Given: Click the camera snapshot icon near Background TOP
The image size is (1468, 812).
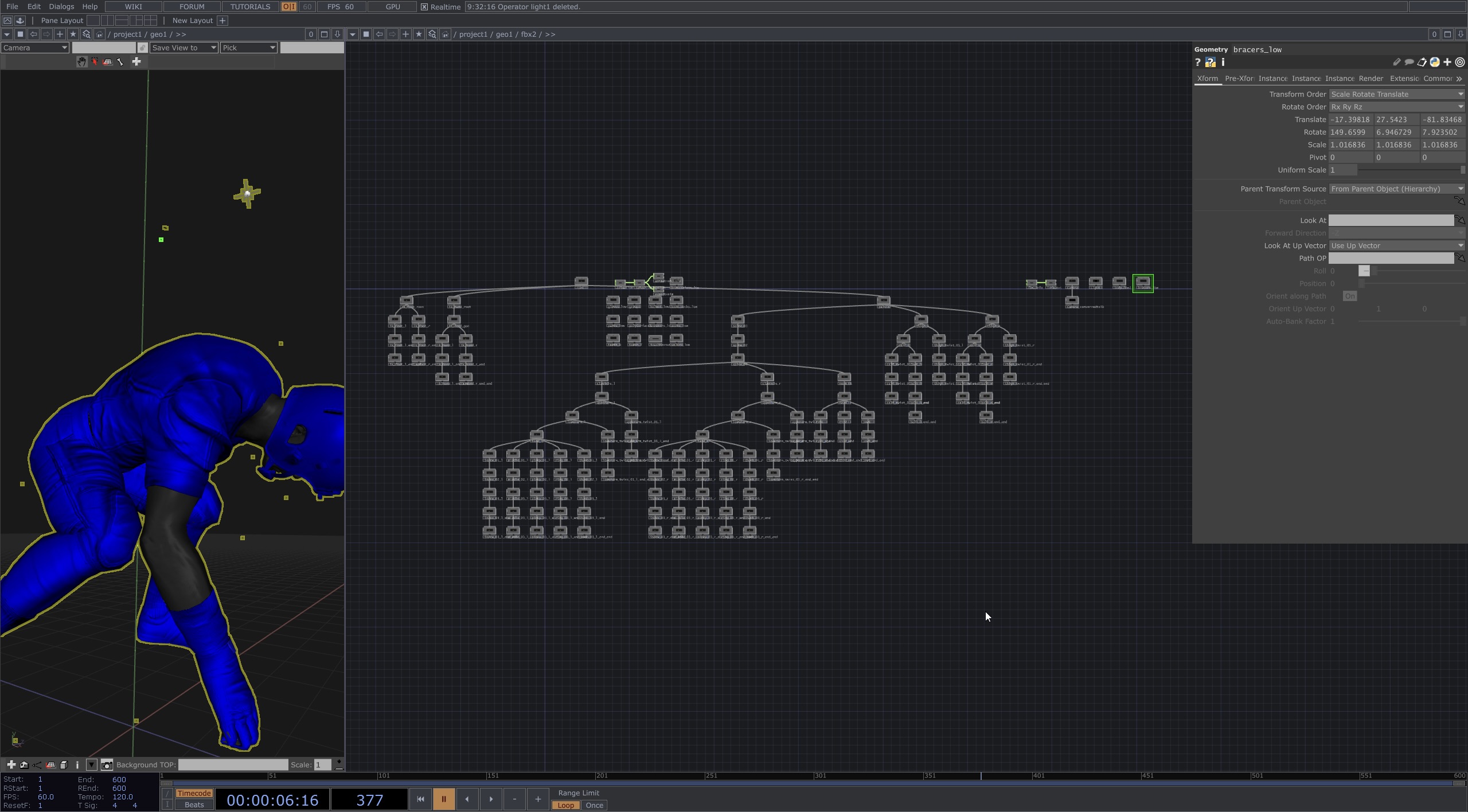Looking at the screenshot, I should [x=107, y=765].
